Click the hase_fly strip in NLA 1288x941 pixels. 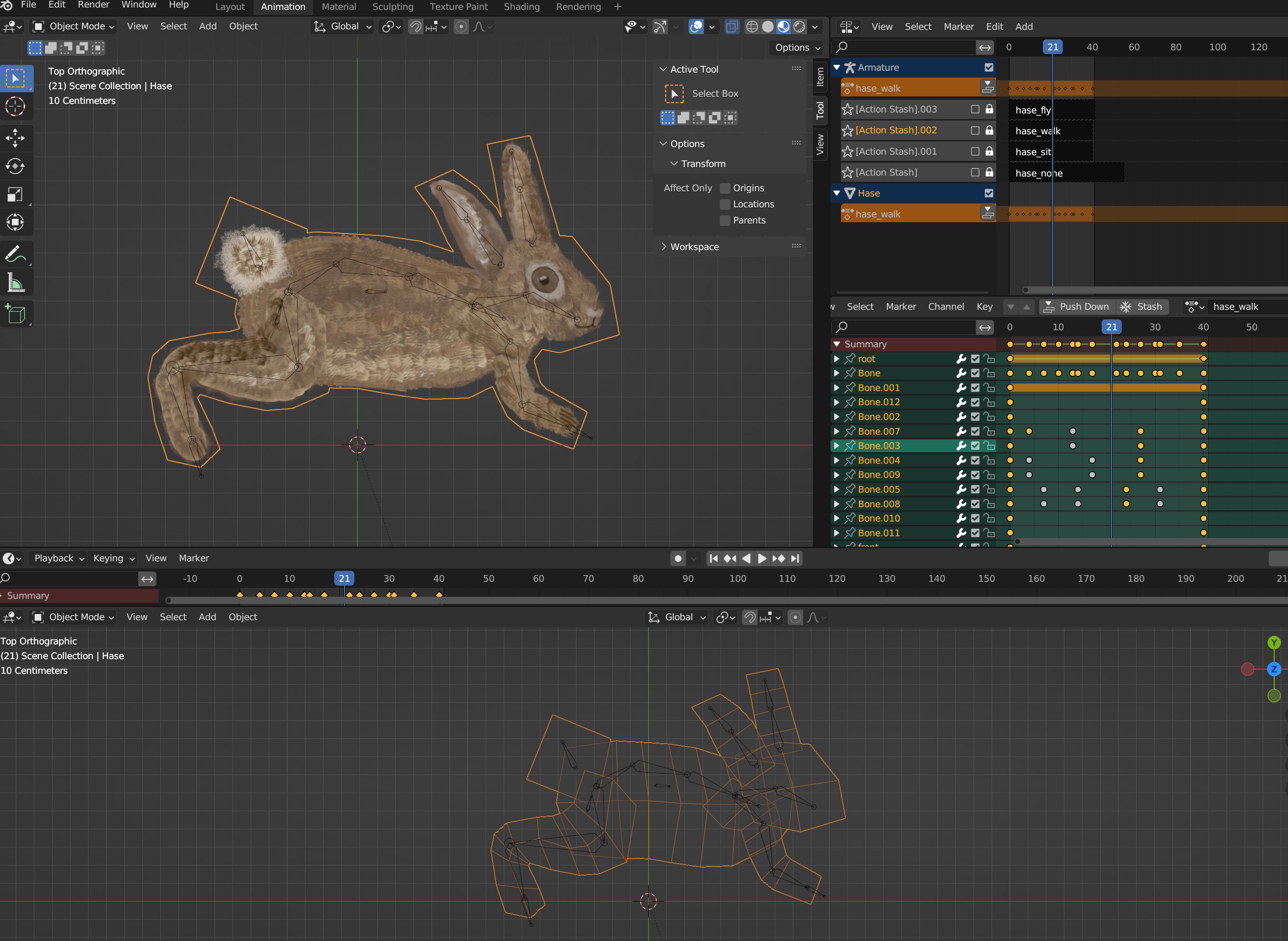[1032, 110]
